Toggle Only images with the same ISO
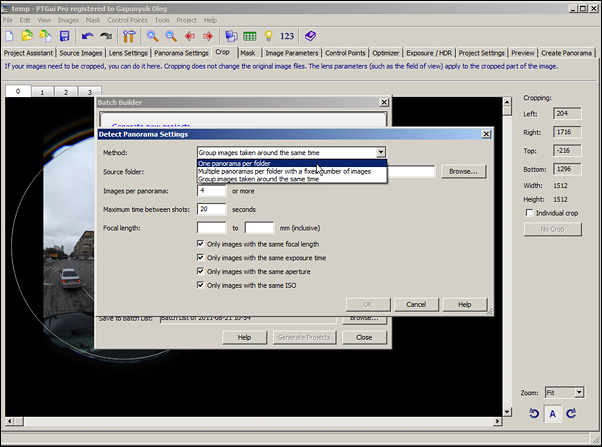602x447 pixels. click(x=200, y=285)
